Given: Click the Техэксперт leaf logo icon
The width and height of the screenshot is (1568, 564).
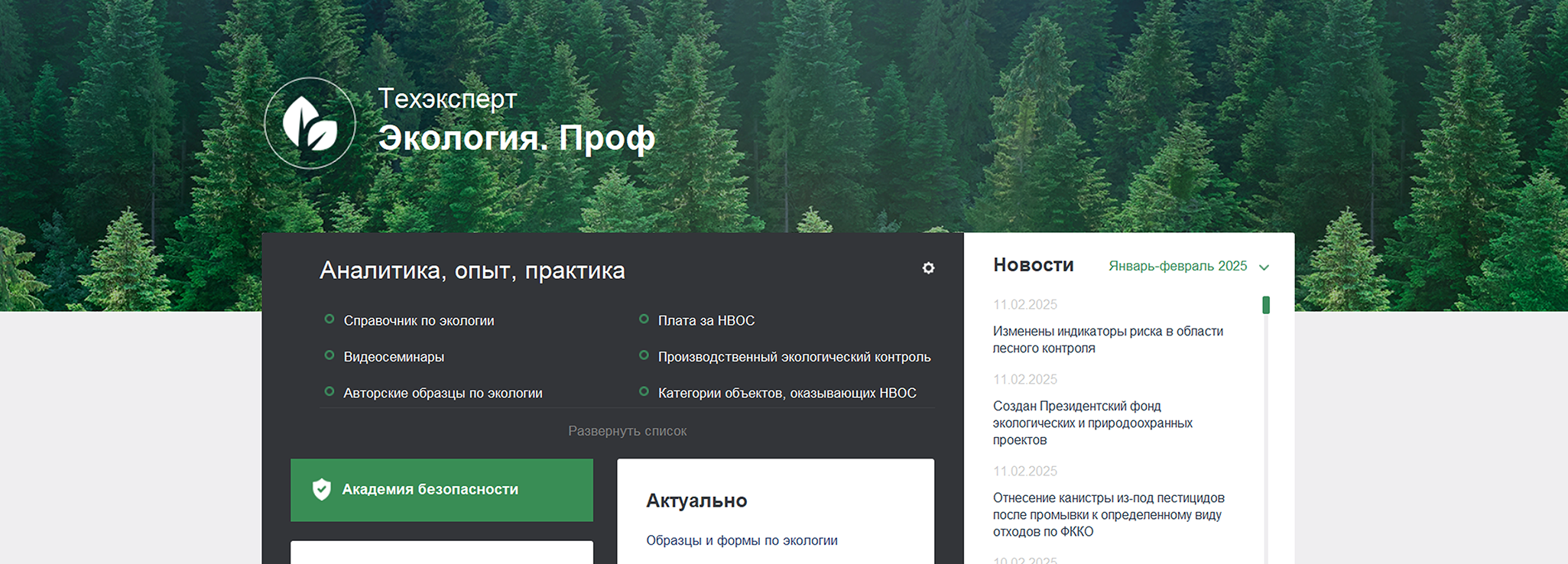Looking at the screenshot, I should (310, 123).
